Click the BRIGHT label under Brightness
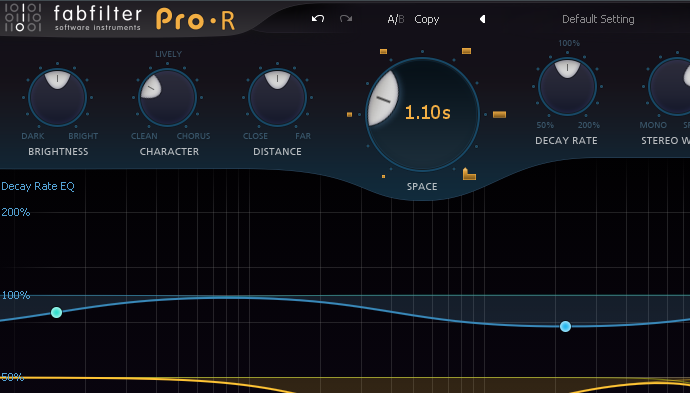 click(x=83, y=136)
